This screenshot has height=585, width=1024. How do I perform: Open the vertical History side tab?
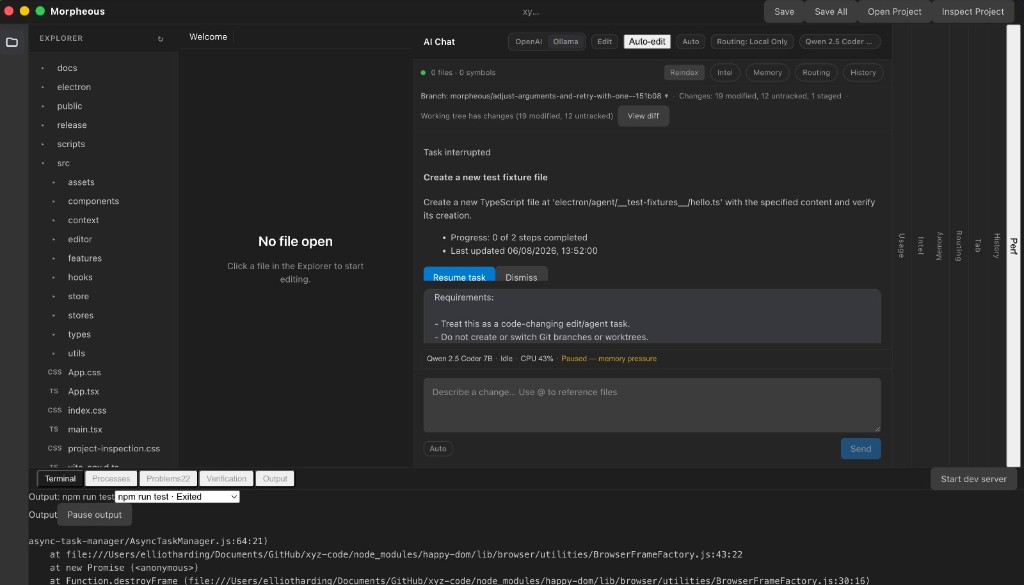click(997, 245)
